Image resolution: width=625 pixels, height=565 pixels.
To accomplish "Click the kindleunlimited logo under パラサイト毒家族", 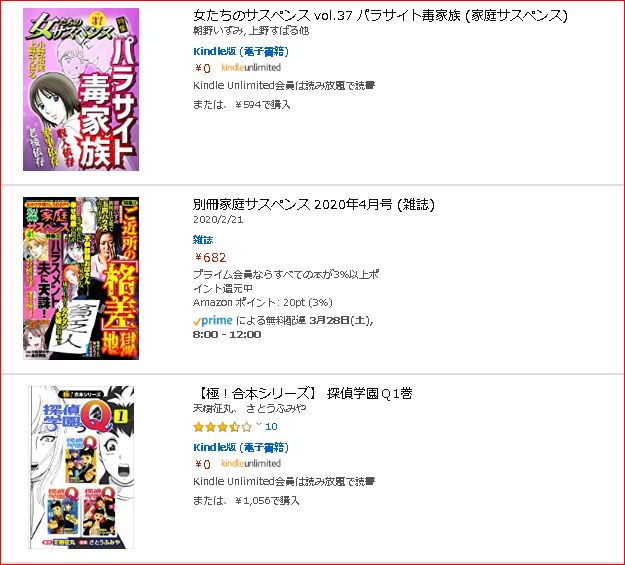I will point(251,67).
